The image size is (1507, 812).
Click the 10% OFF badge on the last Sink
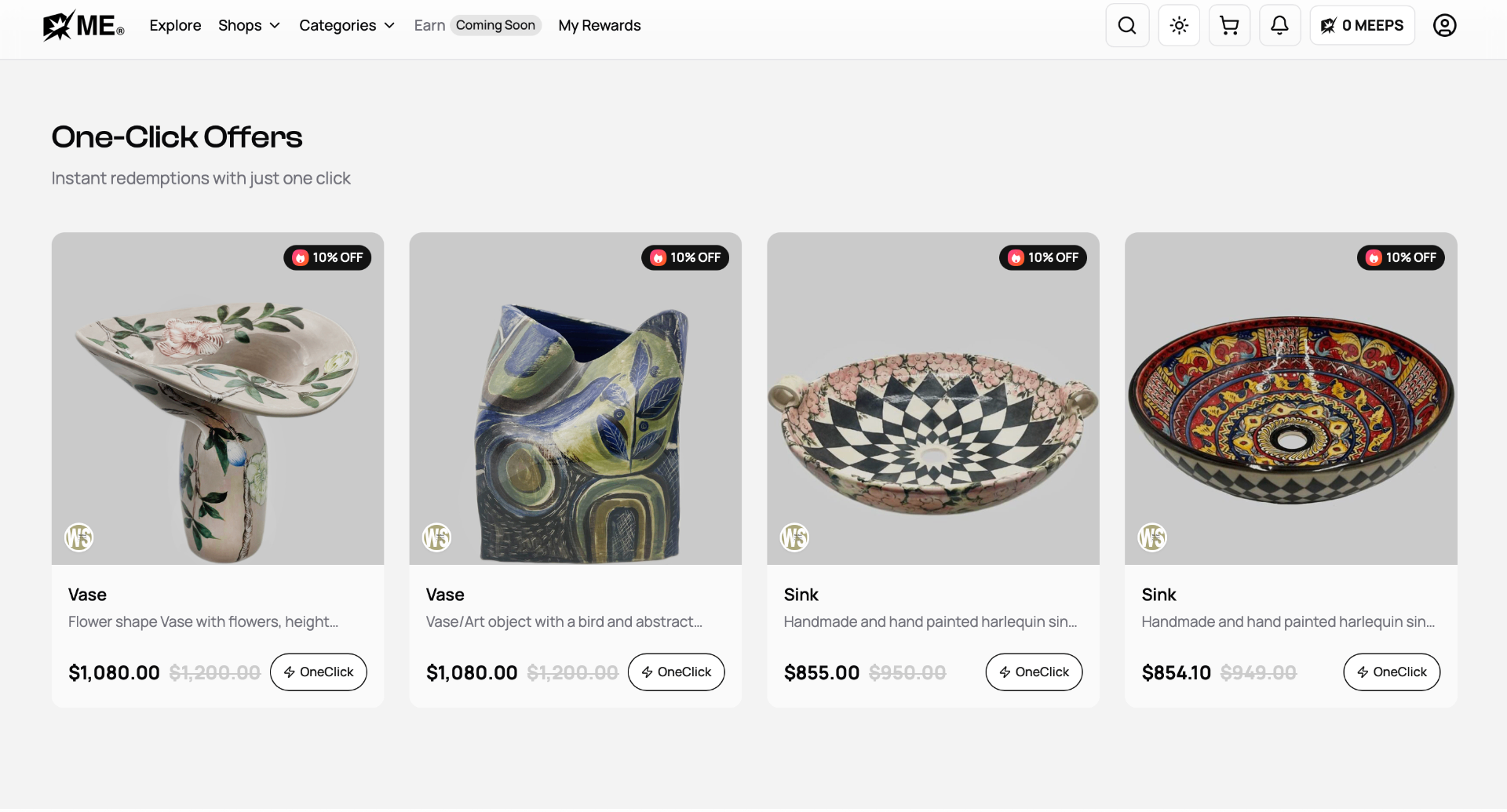click(x=1401, y=257)
